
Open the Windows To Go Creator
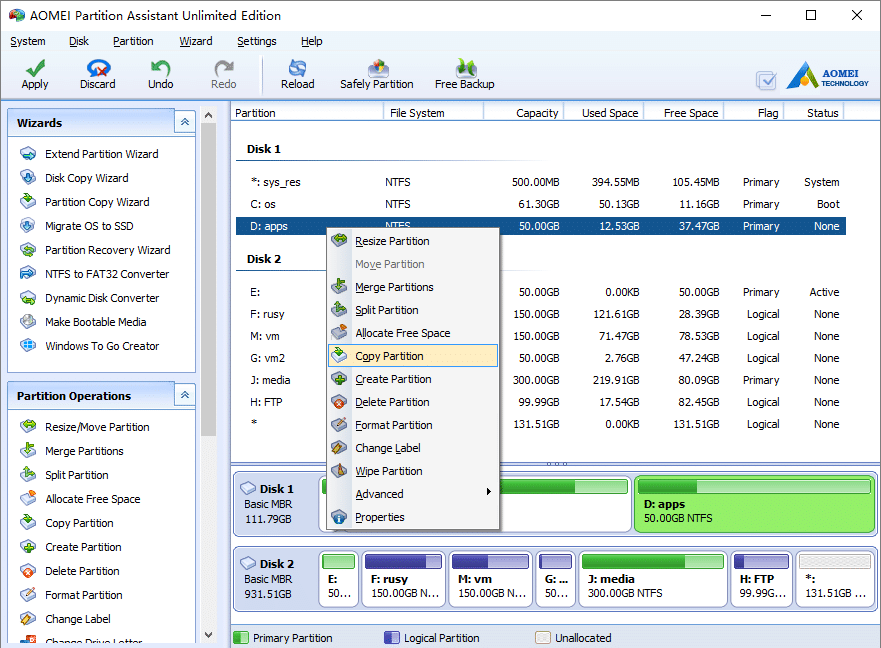[102, 346]
